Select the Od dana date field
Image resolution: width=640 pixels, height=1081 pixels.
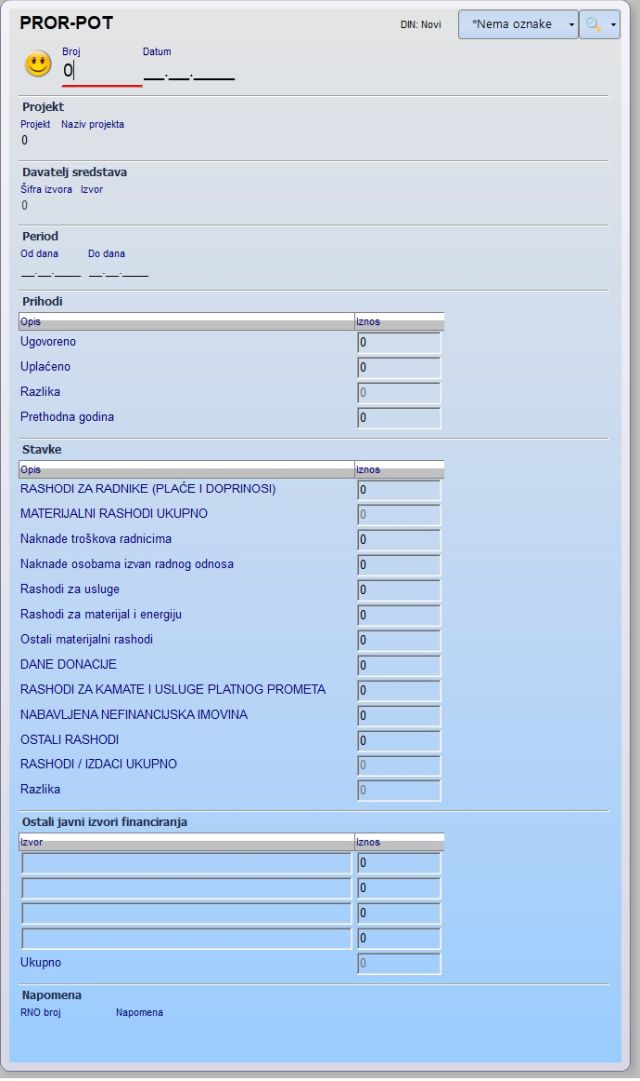[50, 271]
